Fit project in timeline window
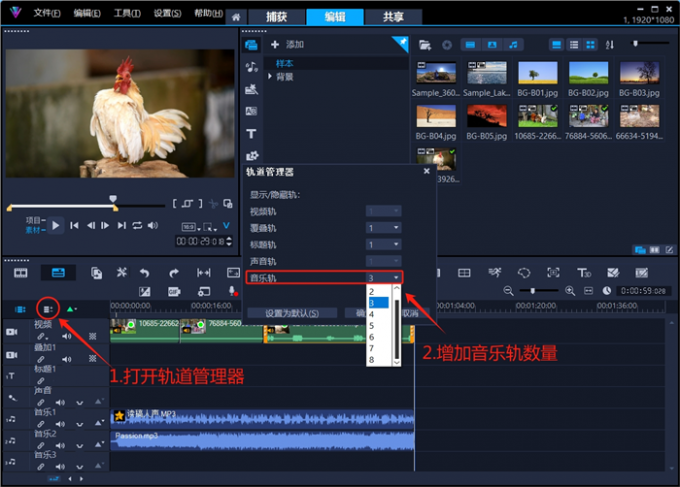The width and height of the screenshot is (680, 487). click(x=588, y=291)
